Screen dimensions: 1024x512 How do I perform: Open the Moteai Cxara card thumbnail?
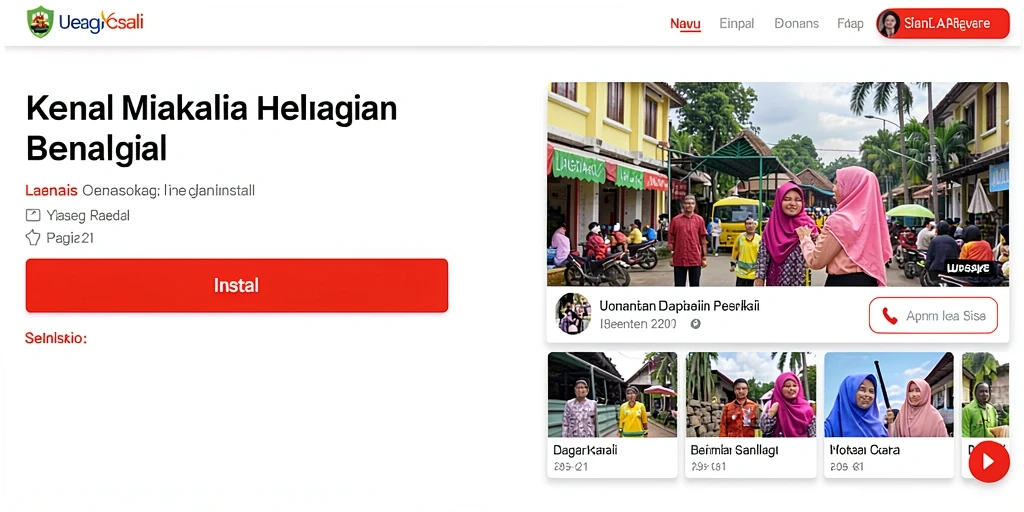(889, 395)
